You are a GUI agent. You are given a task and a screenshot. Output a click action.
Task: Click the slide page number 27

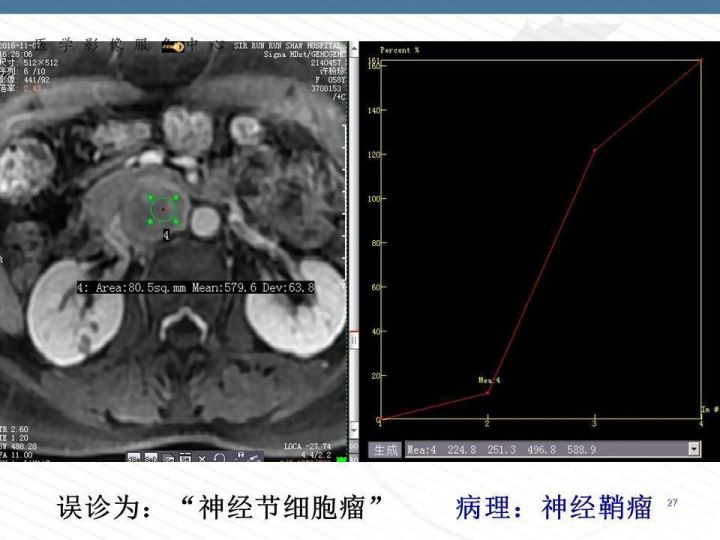[672, 503]
